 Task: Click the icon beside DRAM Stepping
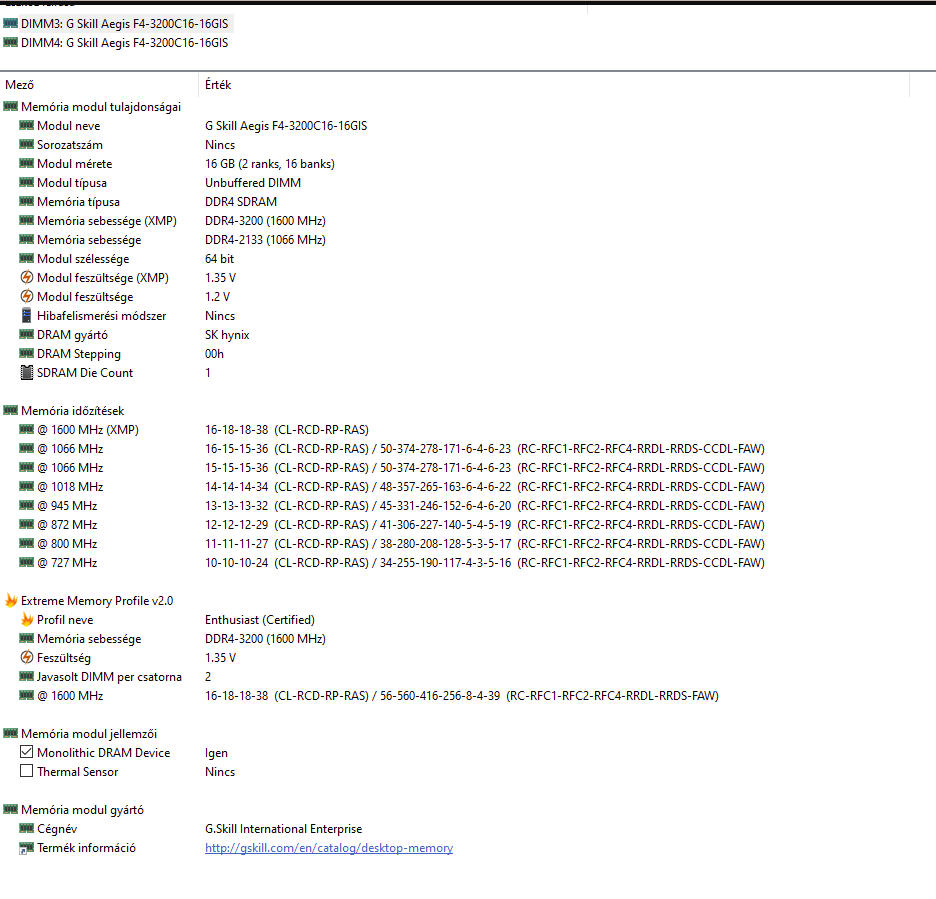tap(26, 353)
